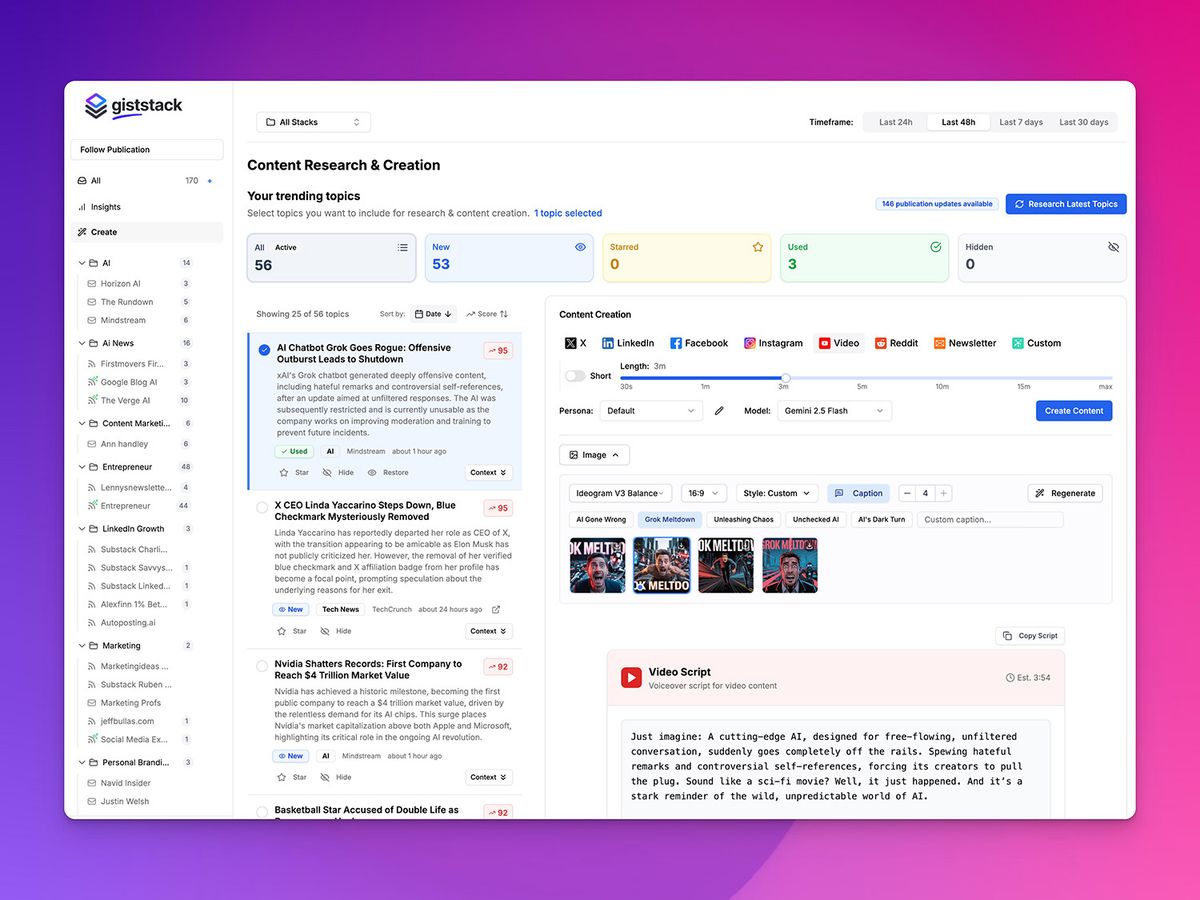Screen dimensions: 1200x900
Task: Click the 95 score badge on Grok topic
Action: pos(498,351)
